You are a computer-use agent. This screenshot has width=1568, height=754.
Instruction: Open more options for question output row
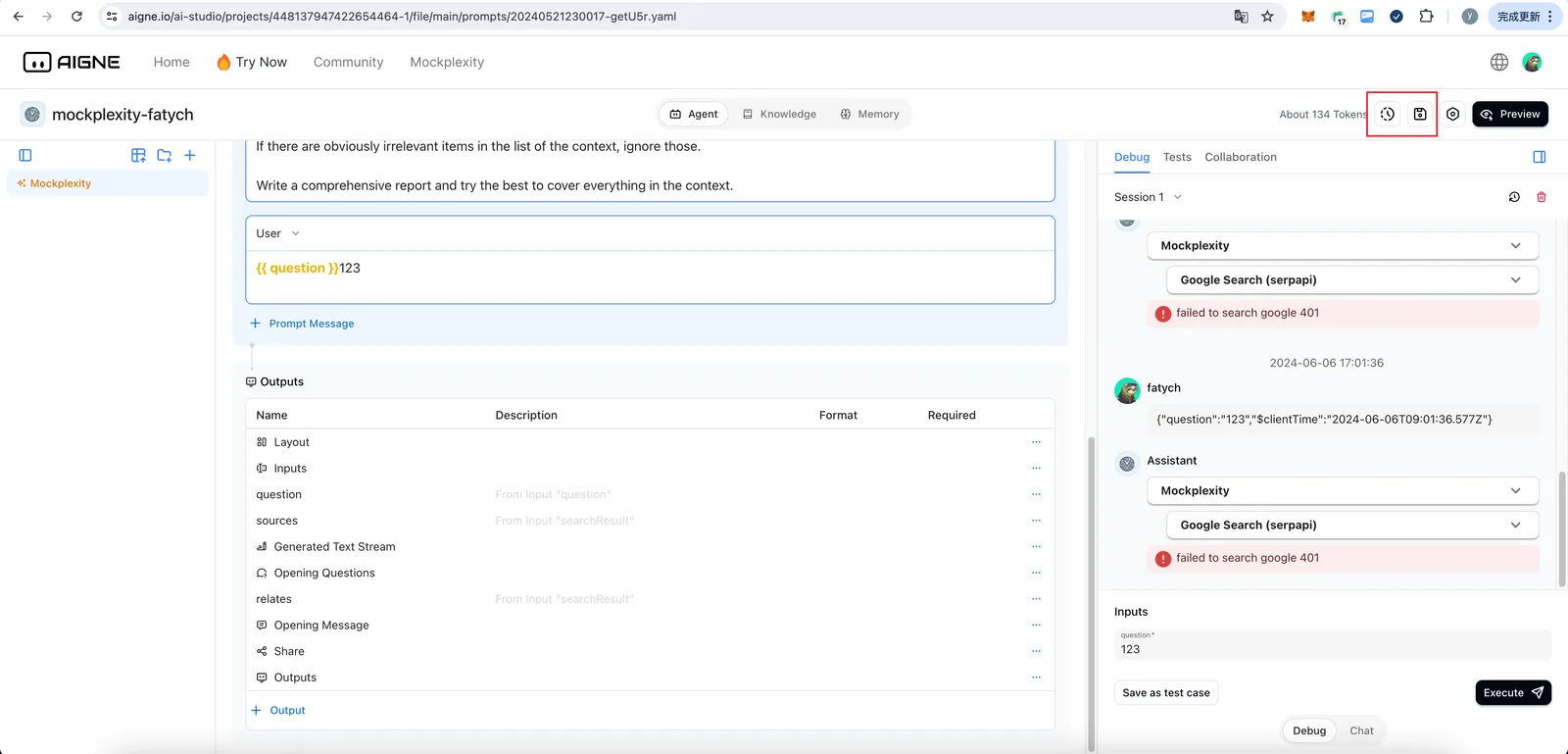pyautogui.click(x=1036, y=494)
